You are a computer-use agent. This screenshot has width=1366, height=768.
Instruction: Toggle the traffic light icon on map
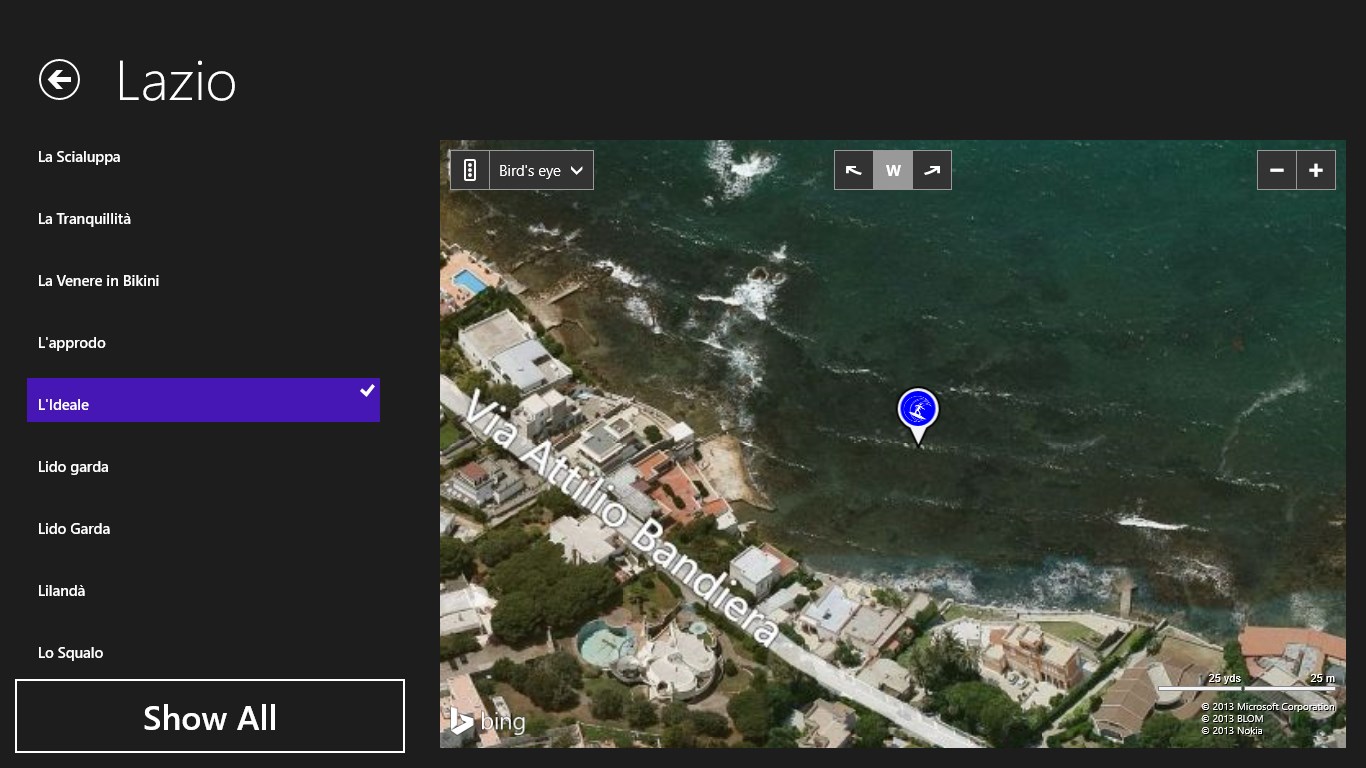pyautogui.click(x=470, y=170)
